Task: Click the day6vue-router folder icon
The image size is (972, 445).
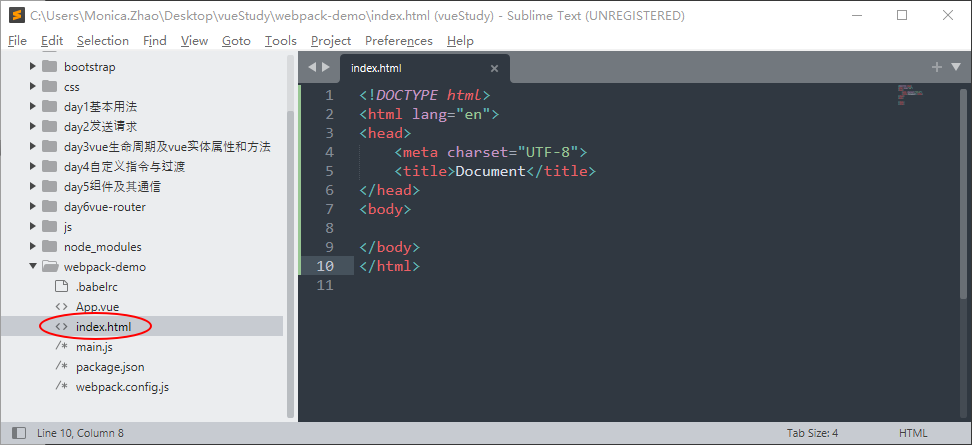Action: [50, 206]
